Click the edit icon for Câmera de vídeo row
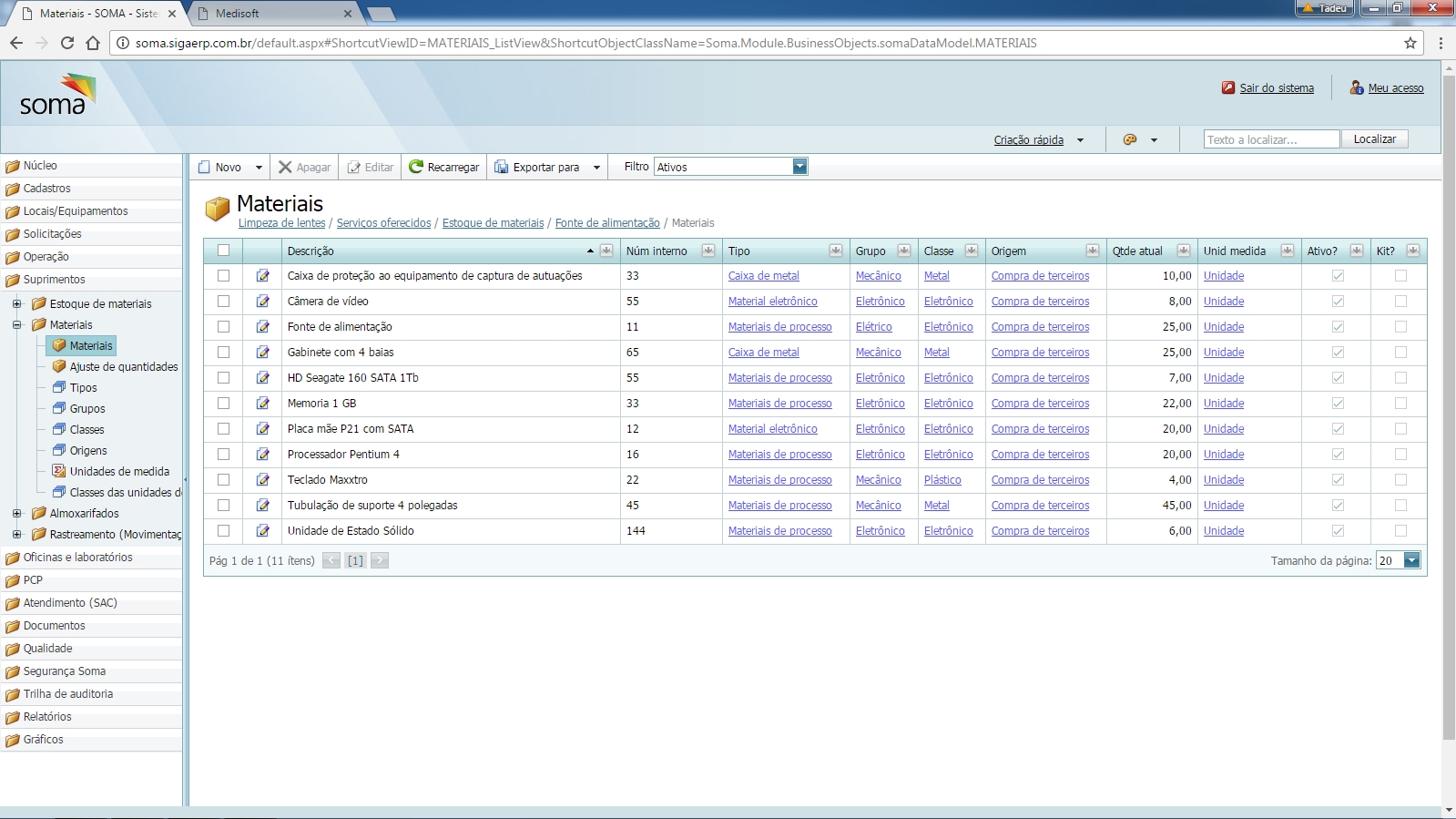The image size is (1456, 819). (x=262, y=302)
